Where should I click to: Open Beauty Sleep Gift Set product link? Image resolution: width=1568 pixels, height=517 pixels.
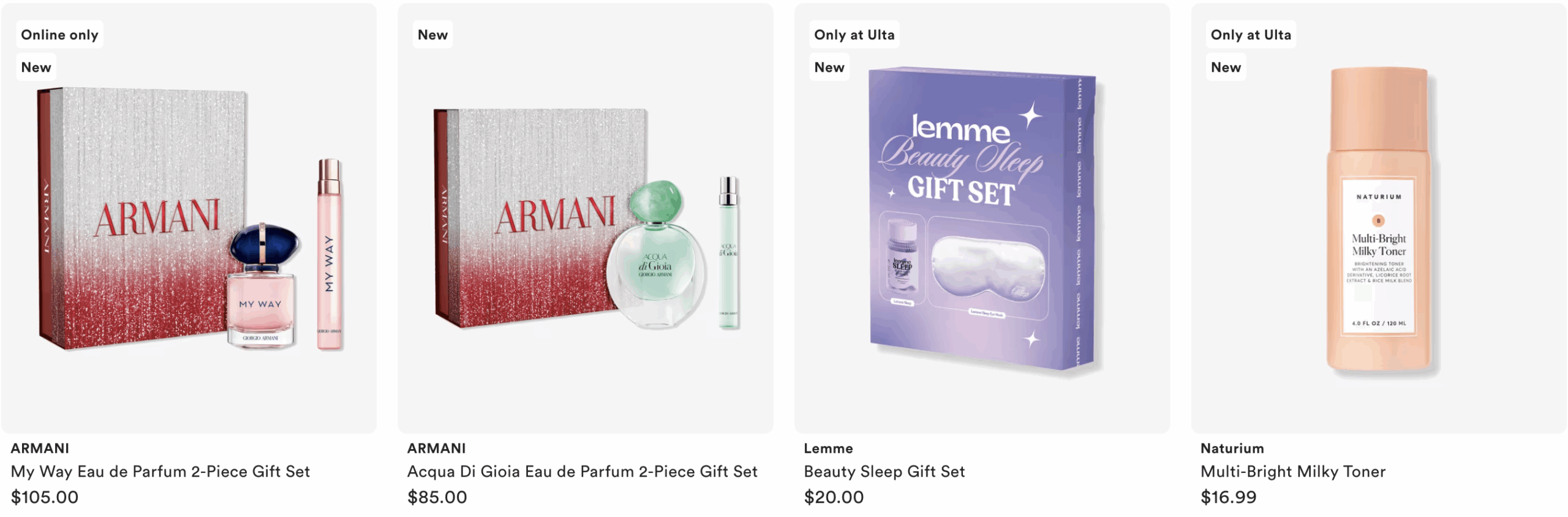[884, 472]
